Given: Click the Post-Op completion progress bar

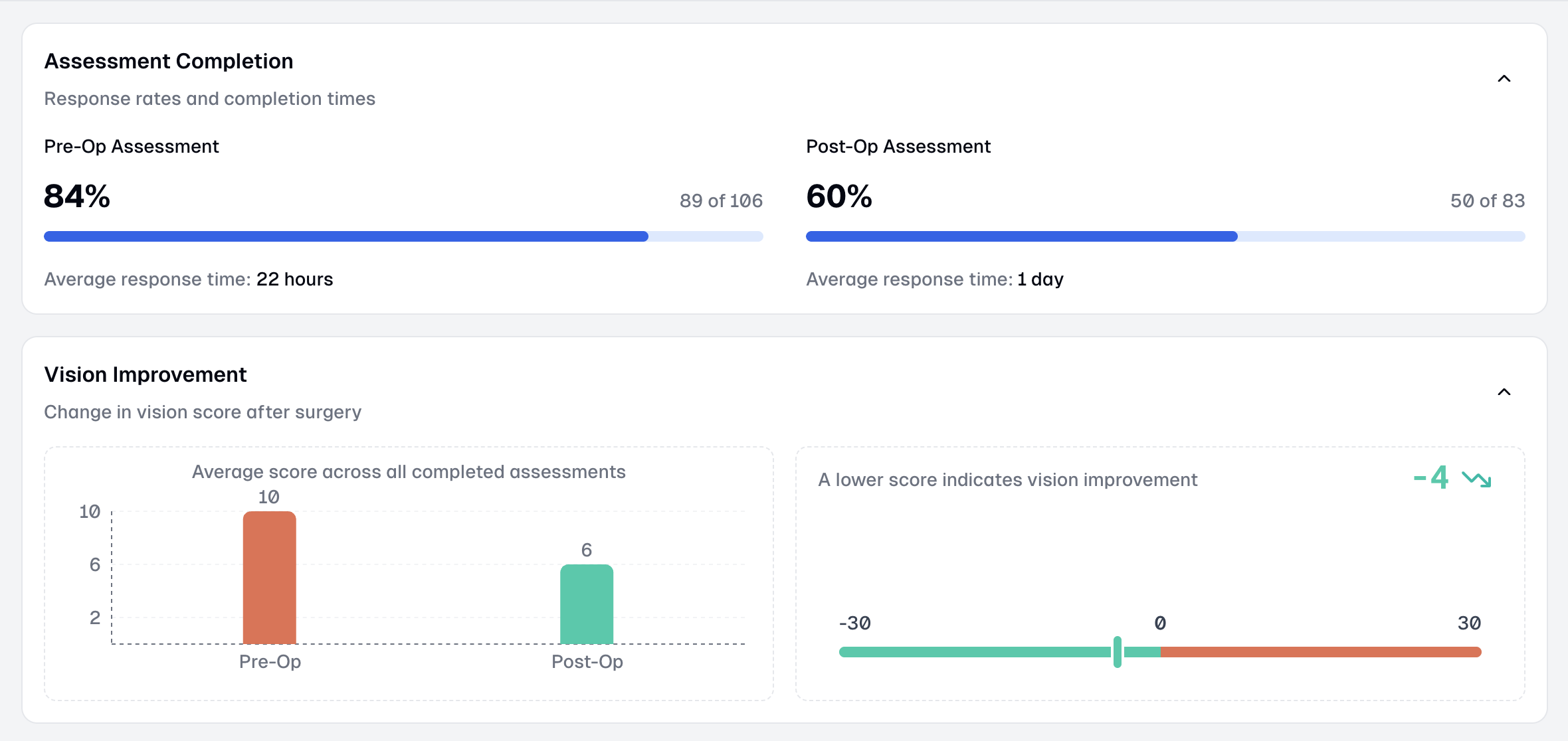Looking at the screenshot, I should 1165,236.
